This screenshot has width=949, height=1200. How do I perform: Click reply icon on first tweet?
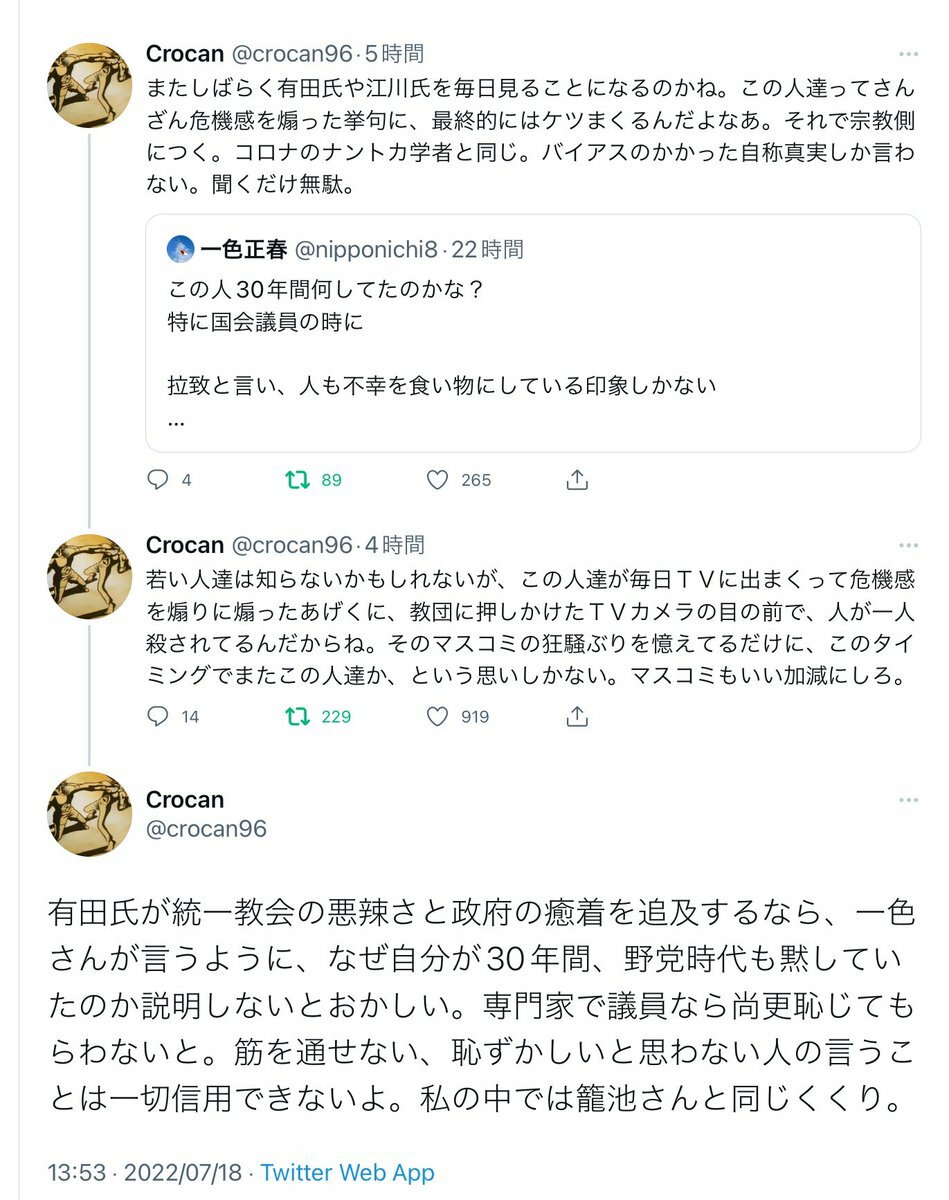(158, 480)
